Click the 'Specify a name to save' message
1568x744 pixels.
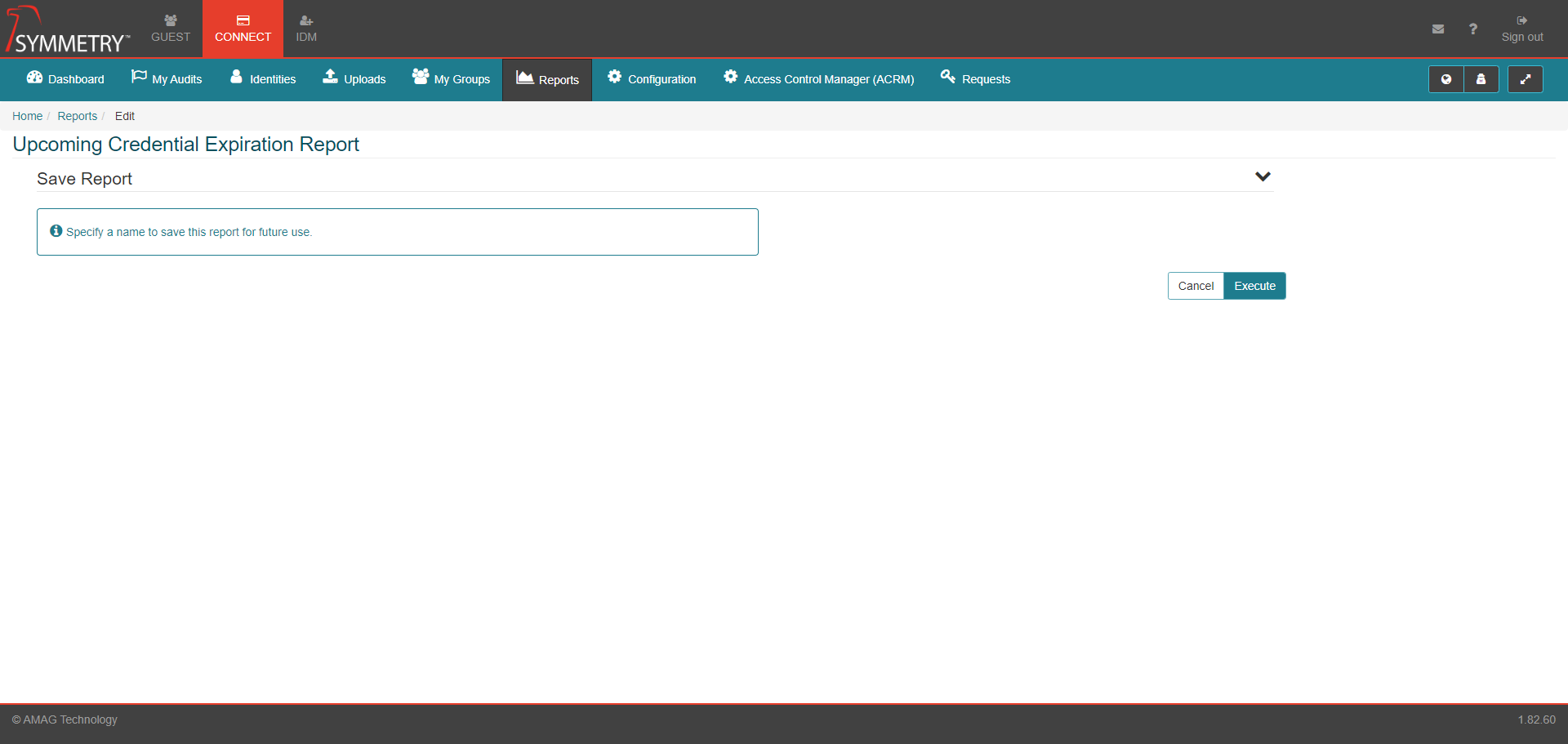click(x=189, y=232)
